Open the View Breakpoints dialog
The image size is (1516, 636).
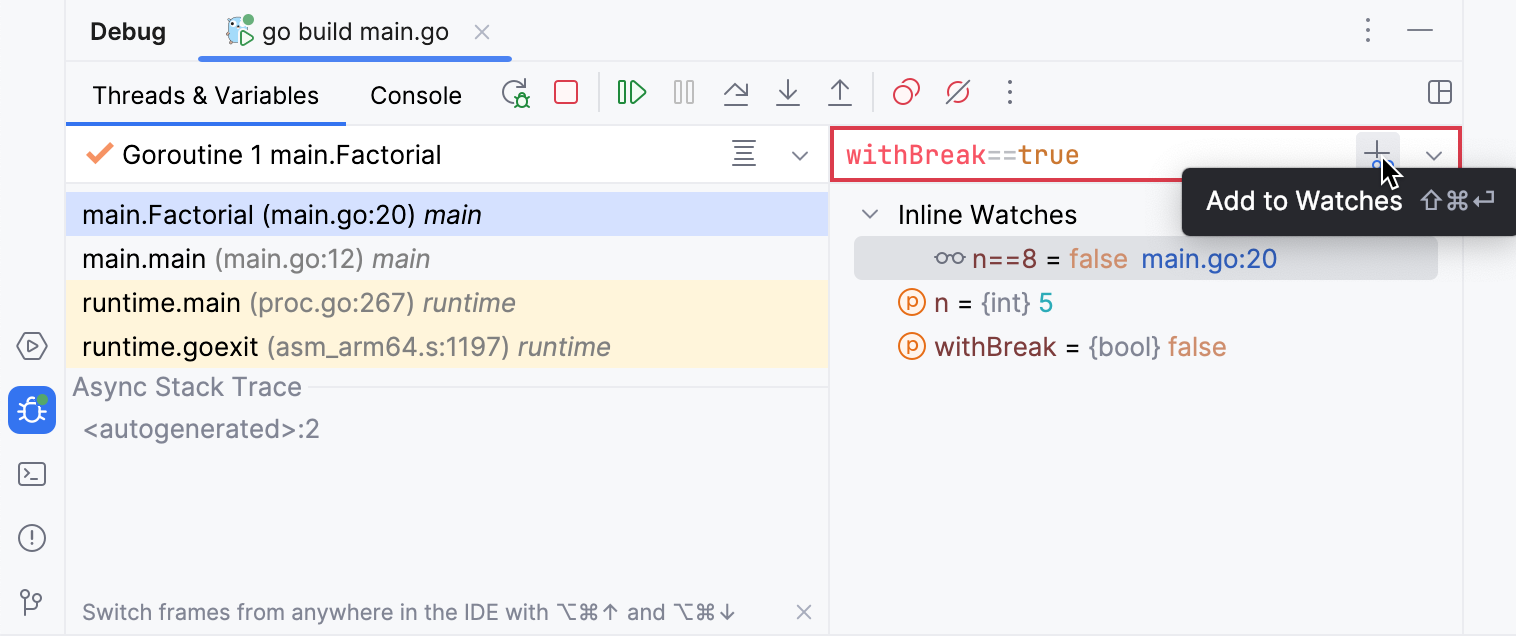coord(905,92)
